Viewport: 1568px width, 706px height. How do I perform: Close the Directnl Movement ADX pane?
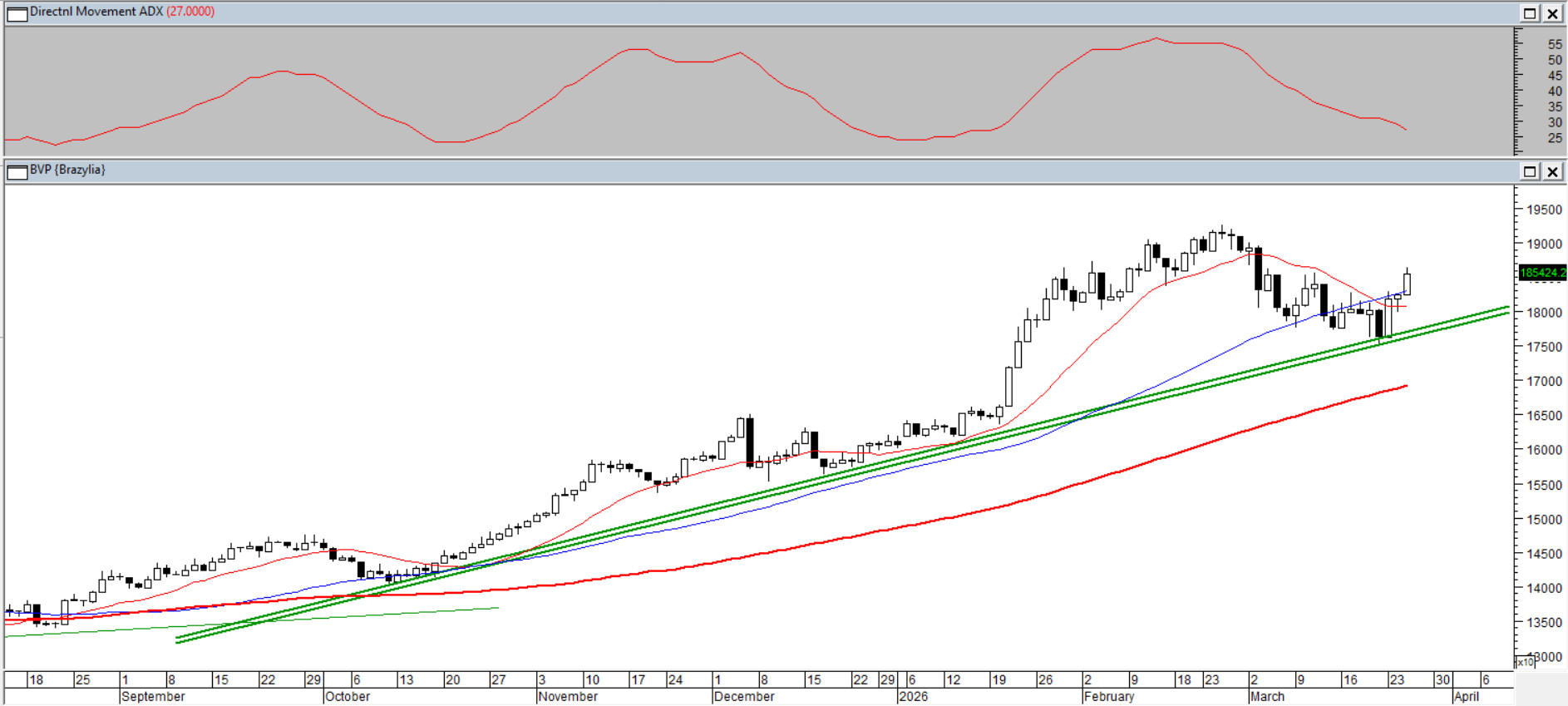coord(1552,13)
